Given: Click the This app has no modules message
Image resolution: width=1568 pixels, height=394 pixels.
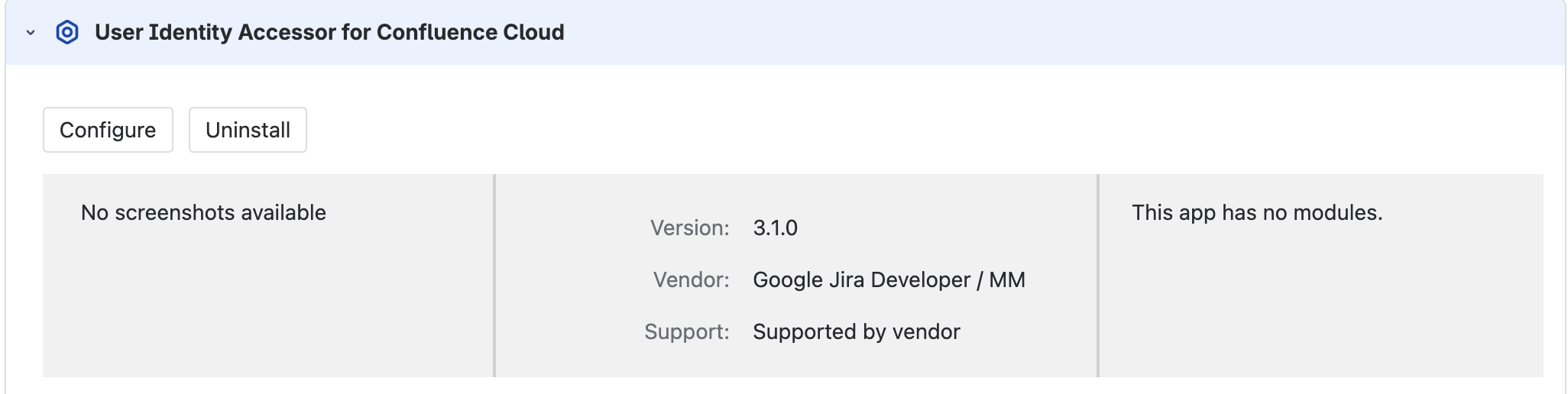Looking at the screenshot, I should coord(1257,212).
